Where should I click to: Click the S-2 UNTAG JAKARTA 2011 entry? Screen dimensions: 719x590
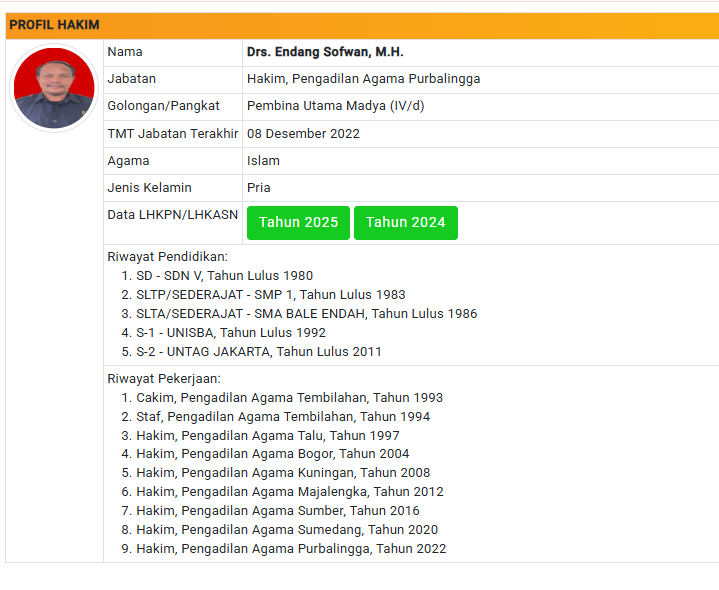pos(259,352)
